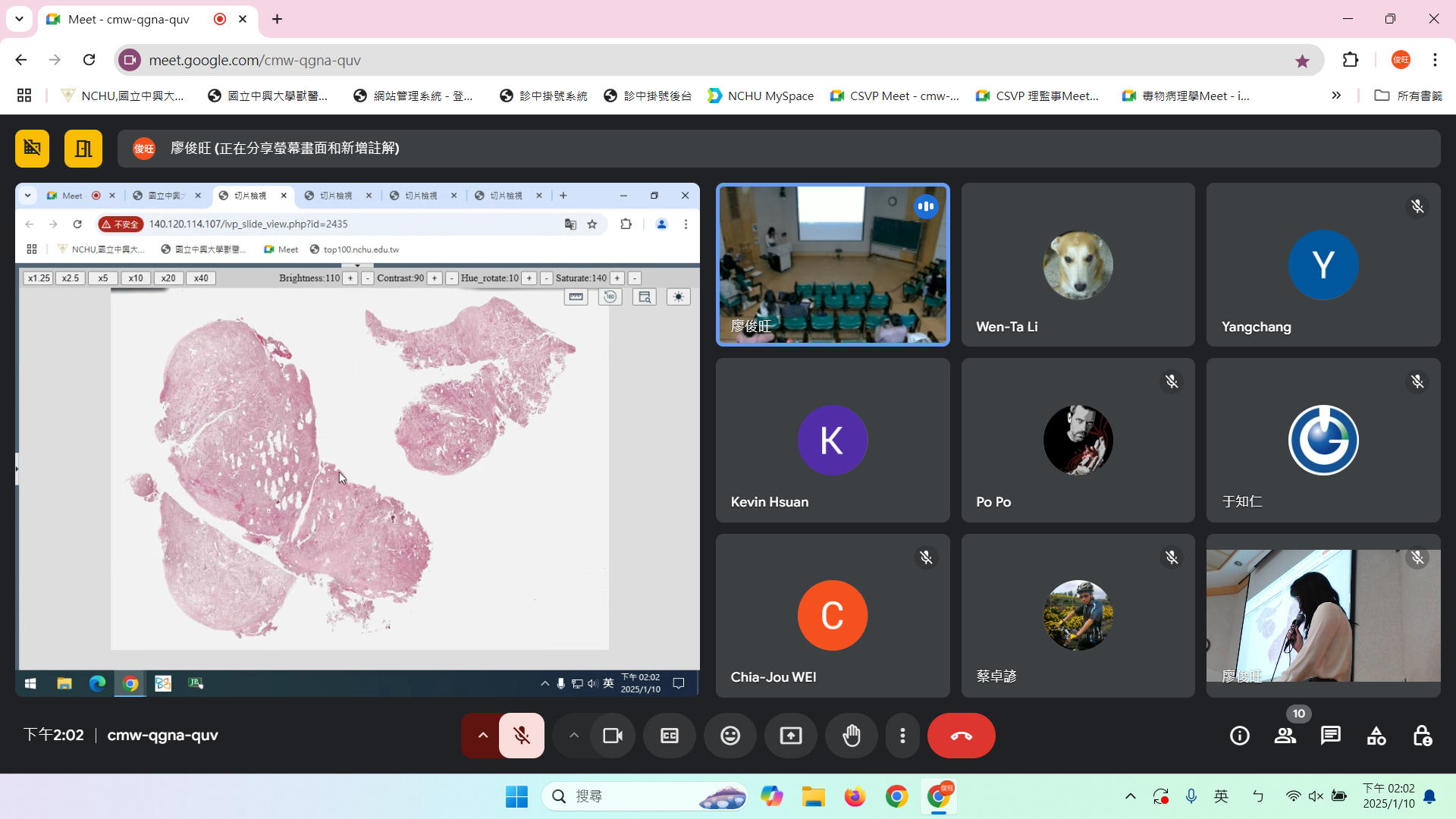Image resolution: width=1456 pixels, height=819 pixels.
Task: Turn on closed captions
Action: pyautogui.click(x=669, y=736)
